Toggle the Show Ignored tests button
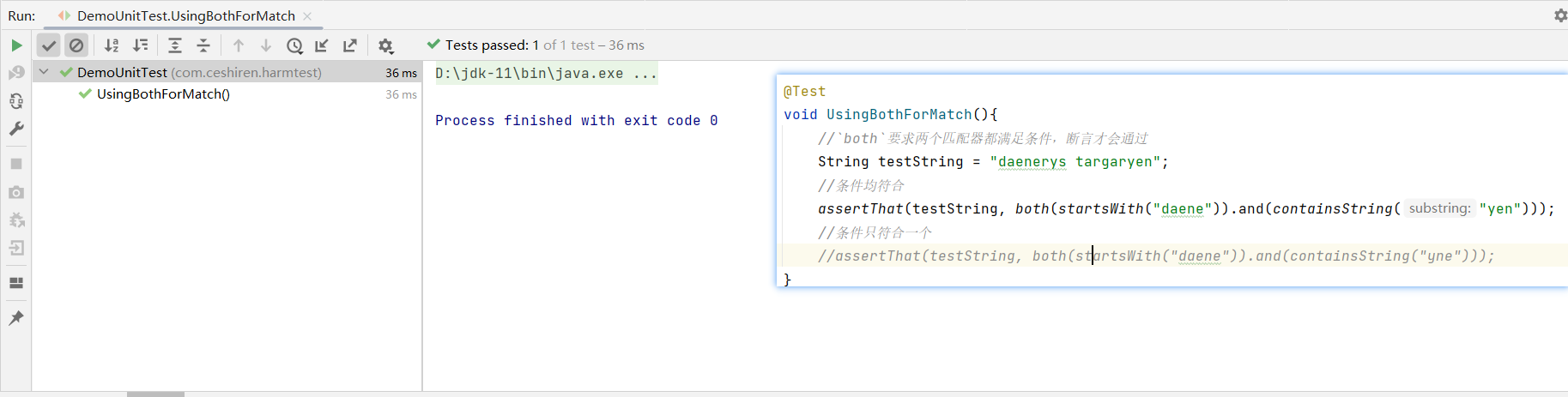 (76, 45)
